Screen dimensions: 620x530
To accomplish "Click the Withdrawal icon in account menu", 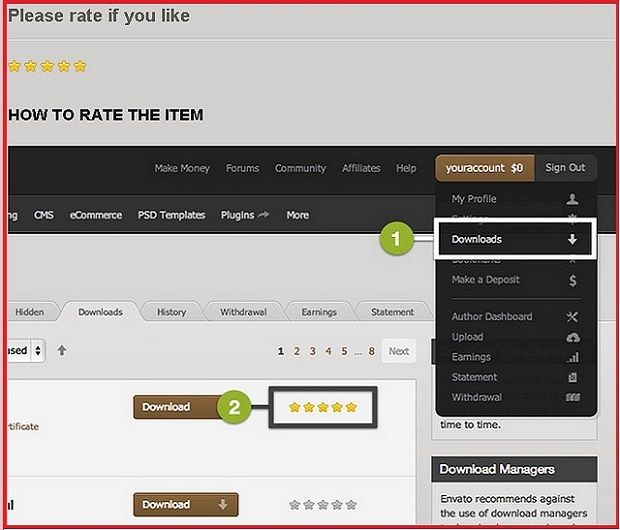I will pyautogui.click(x=572, y=397).
